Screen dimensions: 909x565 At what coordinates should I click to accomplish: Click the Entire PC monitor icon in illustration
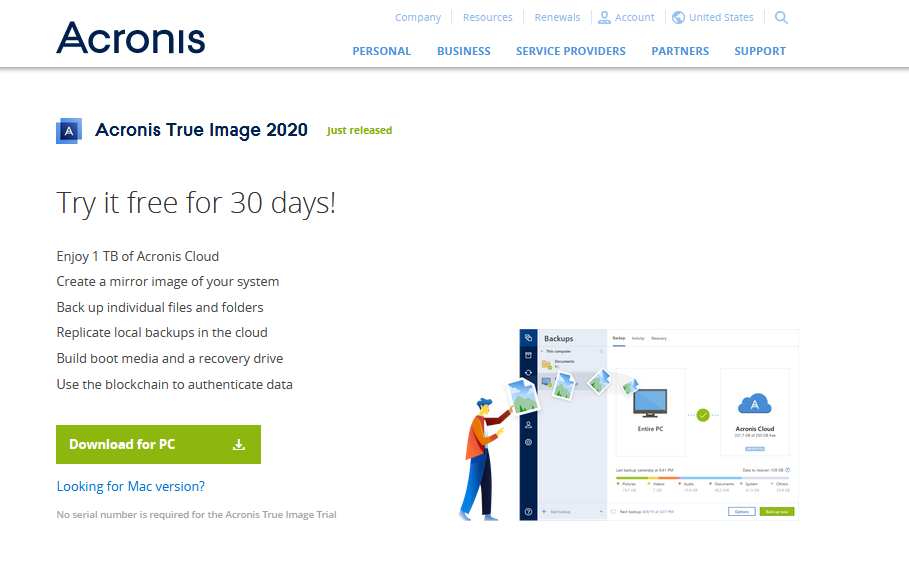coord(650,403)
